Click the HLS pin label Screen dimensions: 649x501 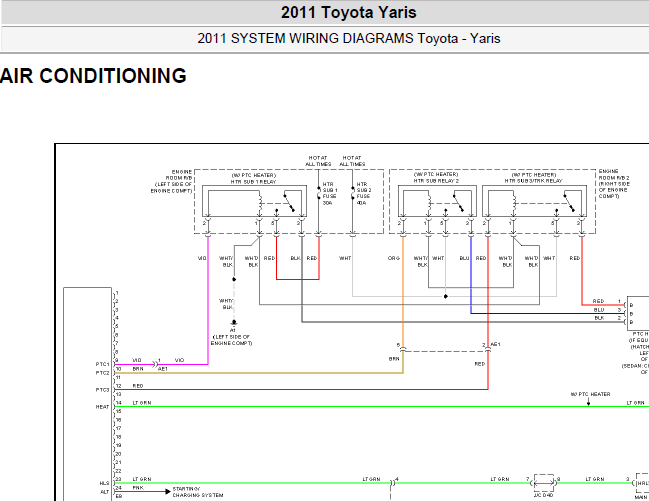pos(104,483)
